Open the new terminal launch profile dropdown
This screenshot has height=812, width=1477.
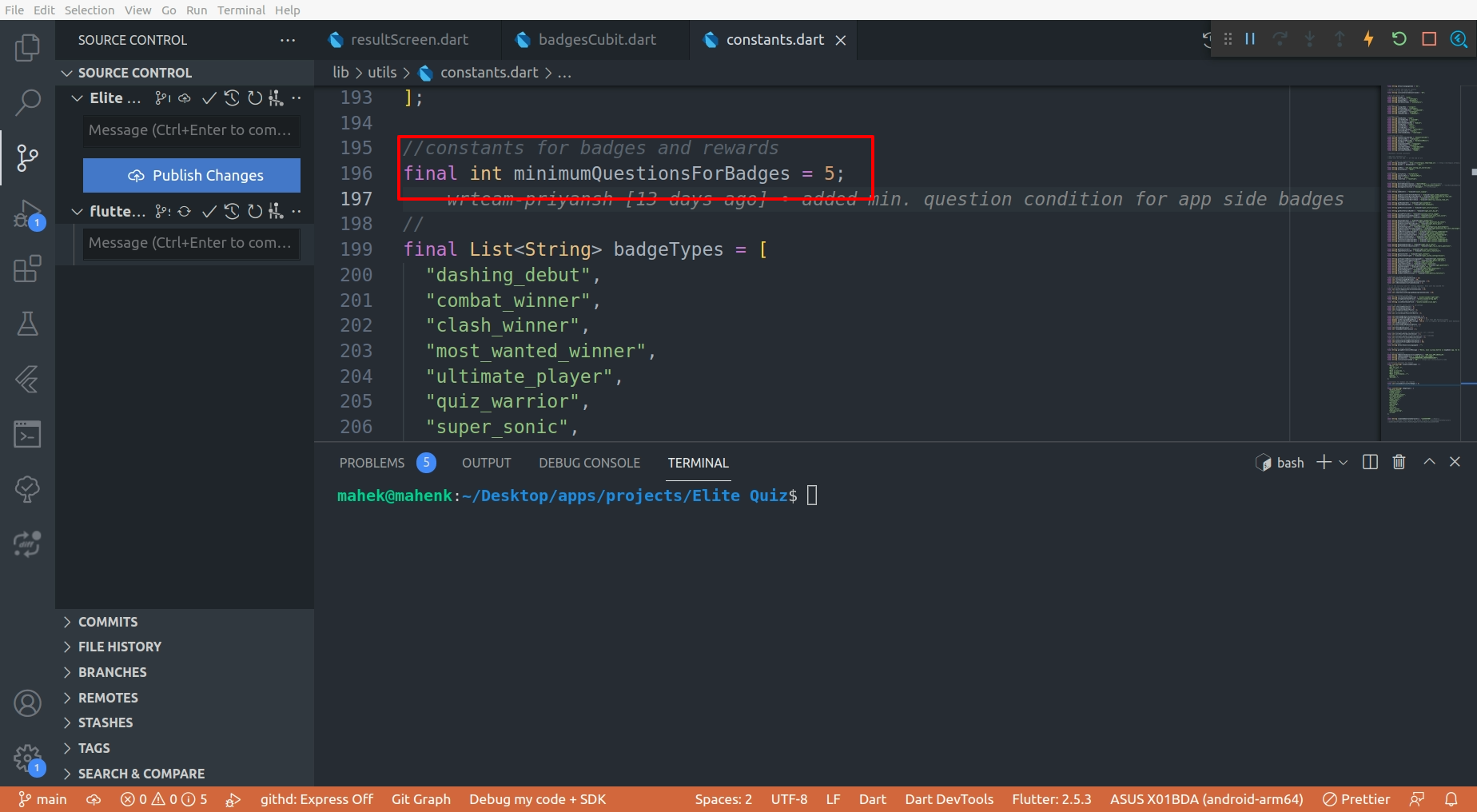pyautogui.click(x=1344, y=463)
